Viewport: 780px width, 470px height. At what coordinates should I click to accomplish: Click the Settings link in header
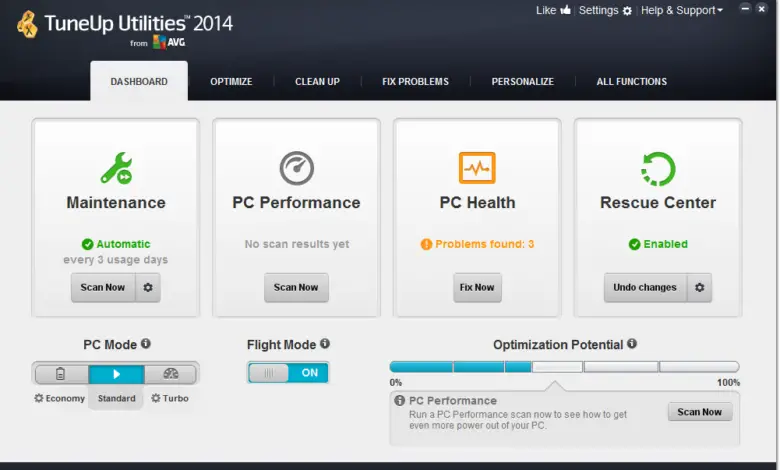click(598, 10)
